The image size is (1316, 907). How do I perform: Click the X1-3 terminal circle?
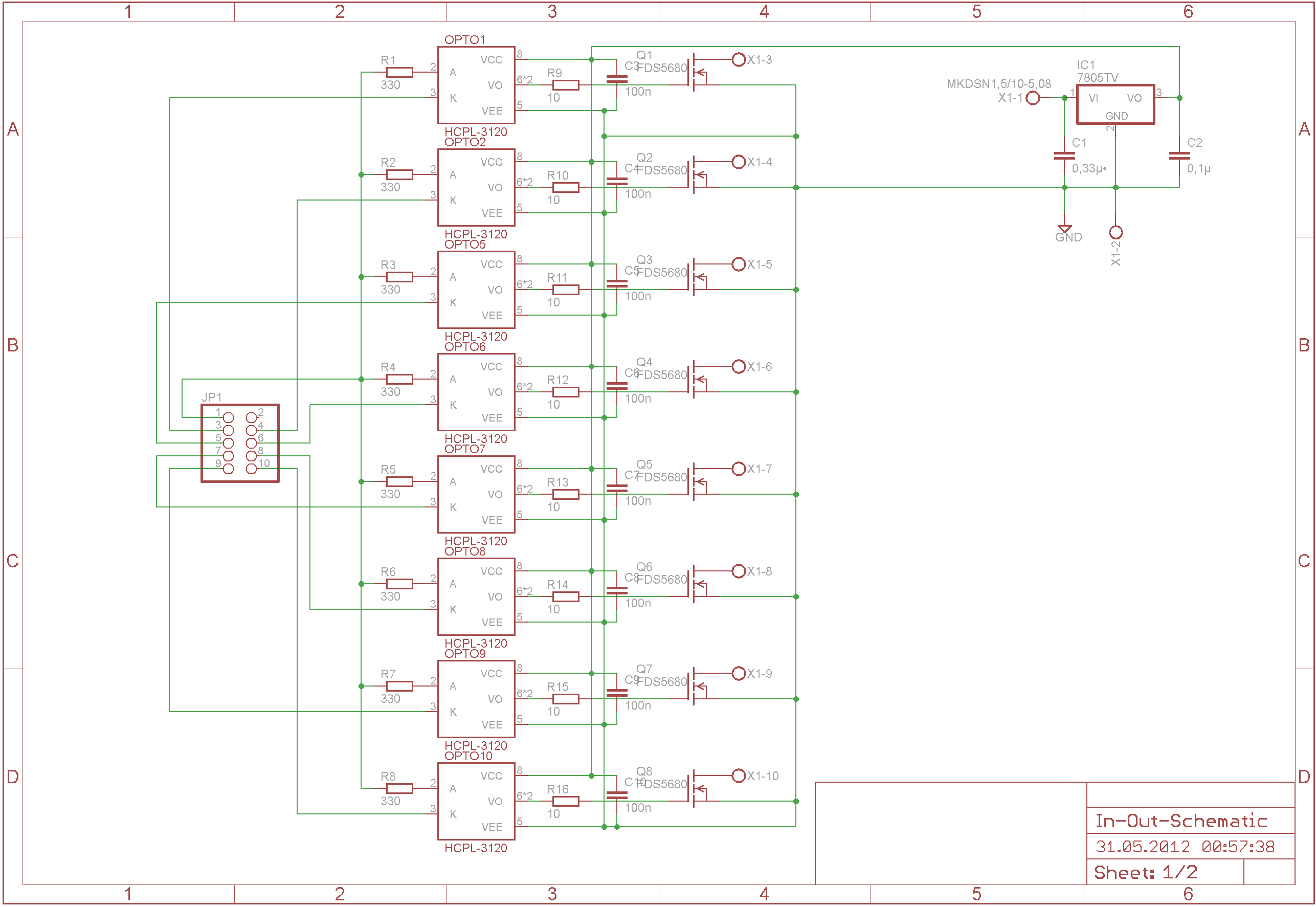(x=738, y=60)
